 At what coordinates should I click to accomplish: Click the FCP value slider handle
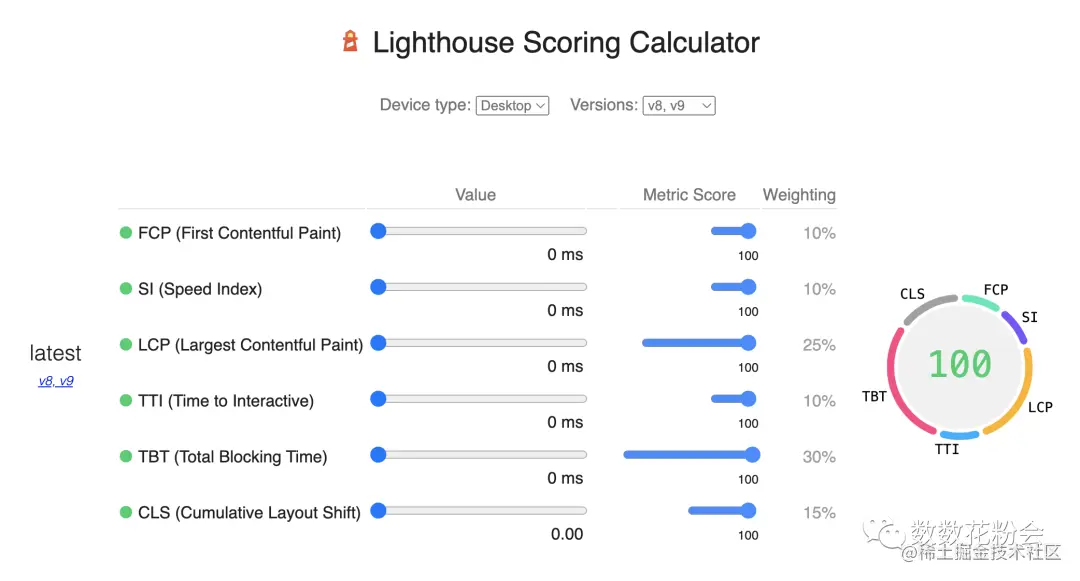[x=378, y=231]
